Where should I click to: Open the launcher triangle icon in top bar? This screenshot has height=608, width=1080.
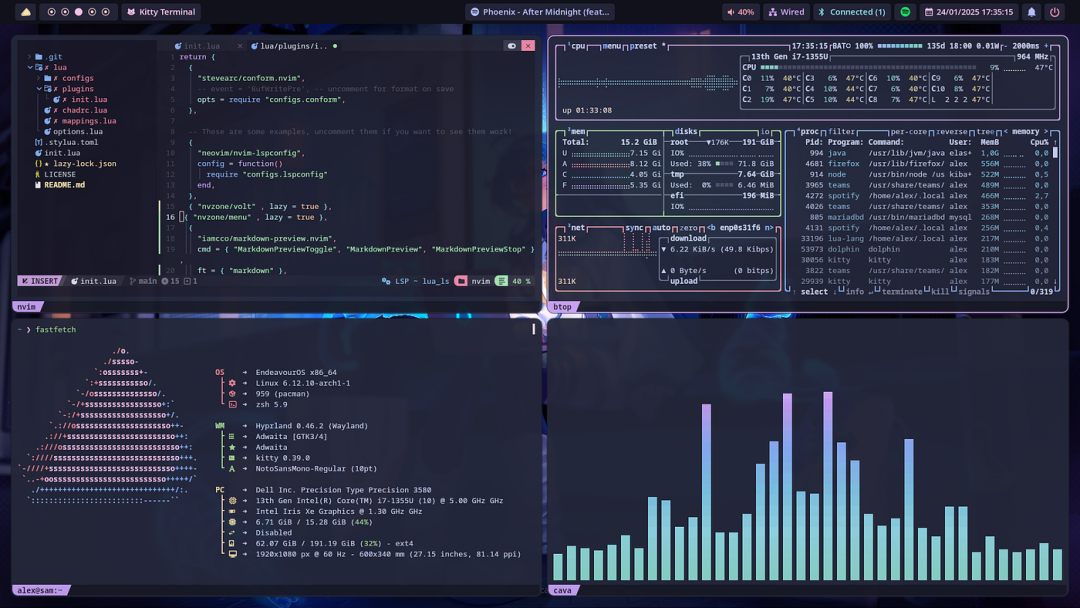tap(25, 12)
